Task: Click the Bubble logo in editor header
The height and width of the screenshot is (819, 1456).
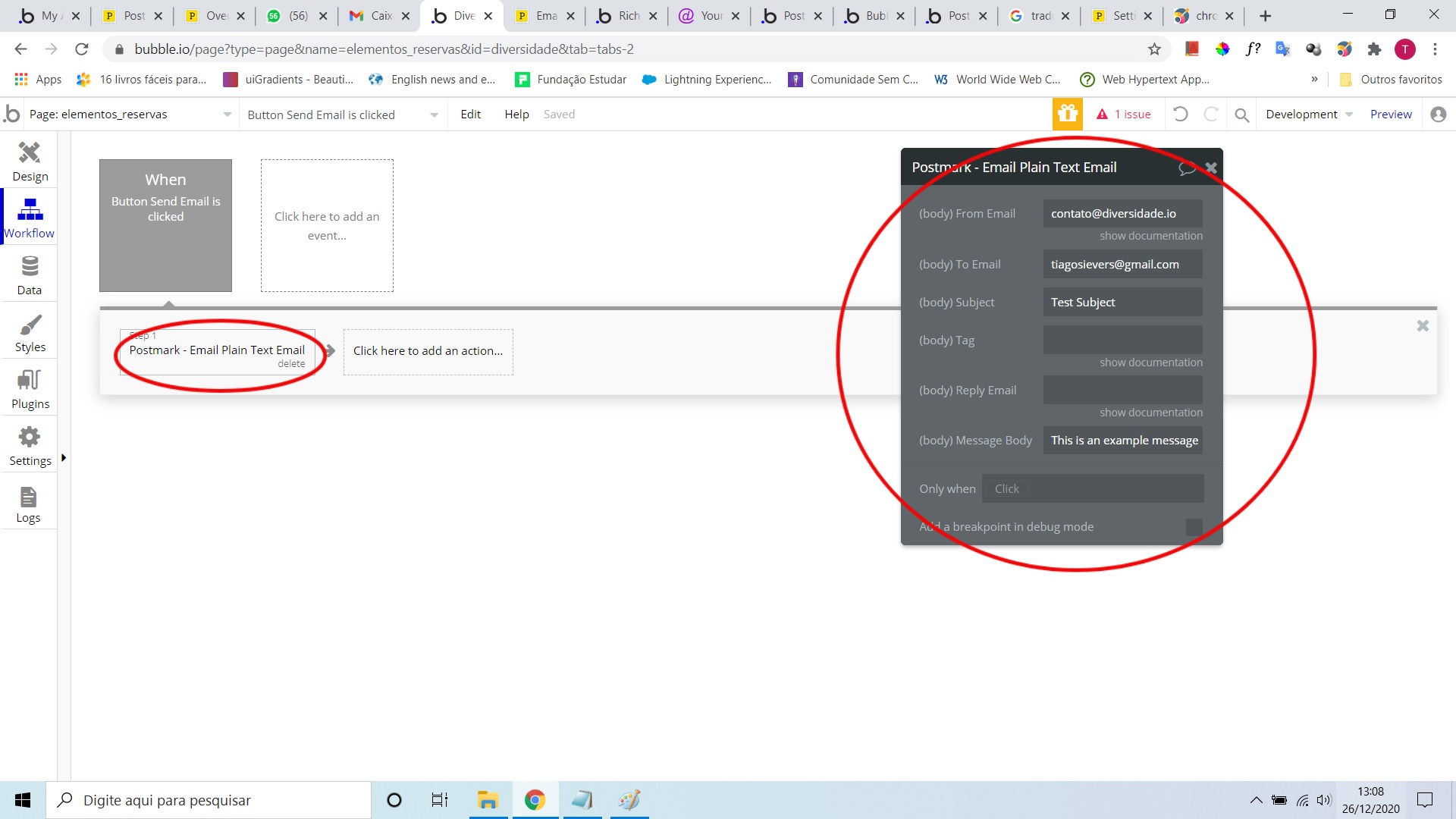Action: coord(12,114)
